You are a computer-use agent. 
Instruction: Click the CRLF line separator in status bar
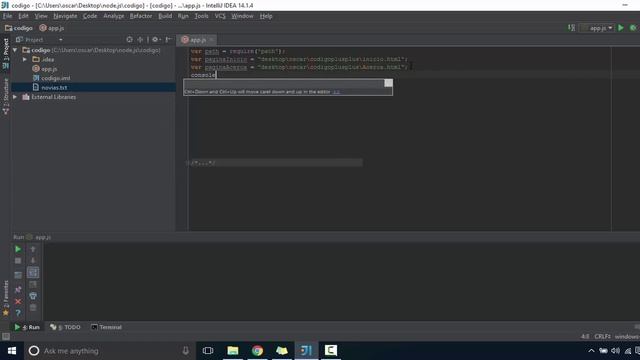click(x=602, y=336)
